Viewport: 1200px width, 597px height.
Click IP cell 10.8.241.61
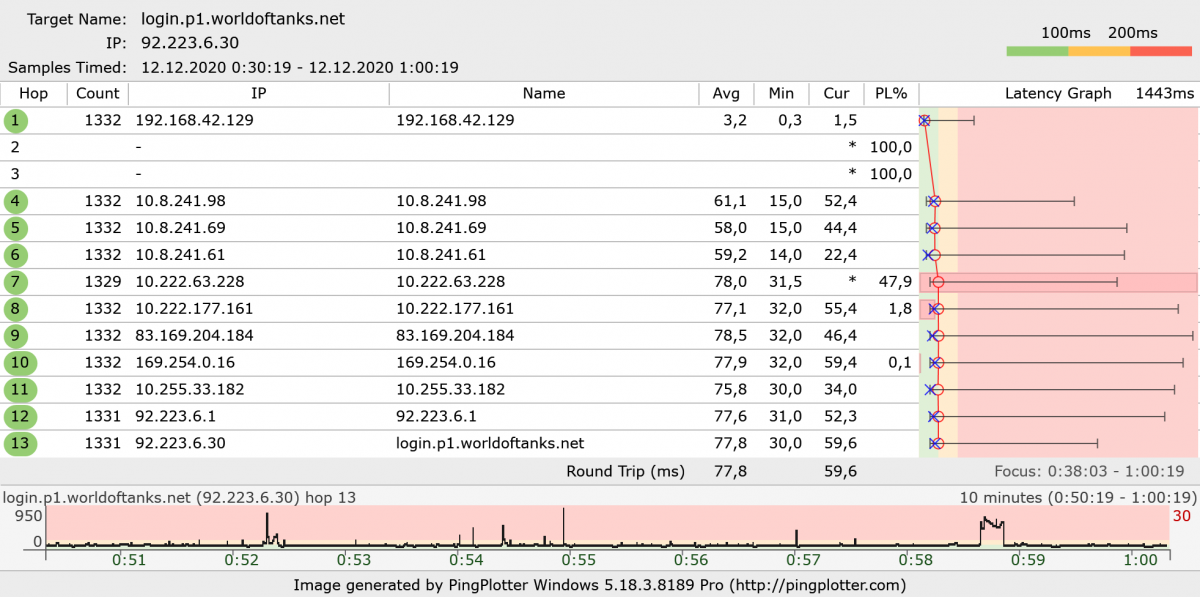180,256
